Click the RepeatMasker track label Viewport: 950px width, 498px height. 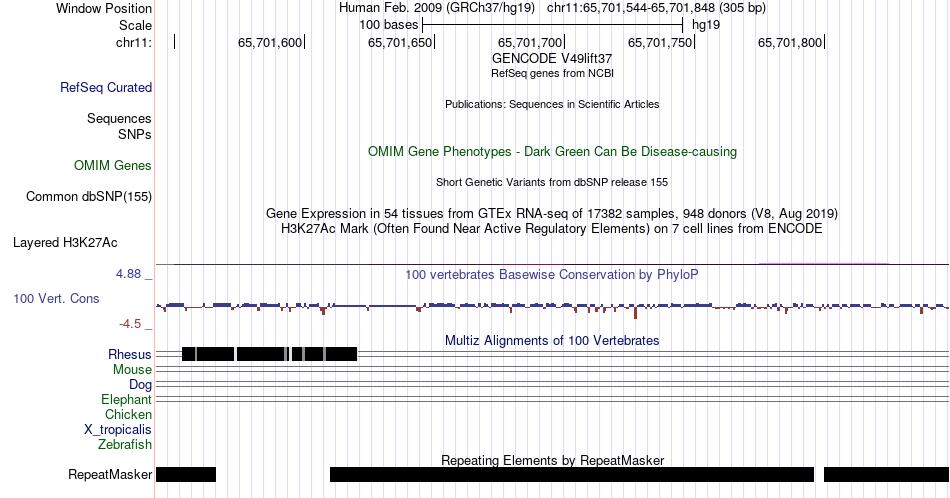(110, 474)
